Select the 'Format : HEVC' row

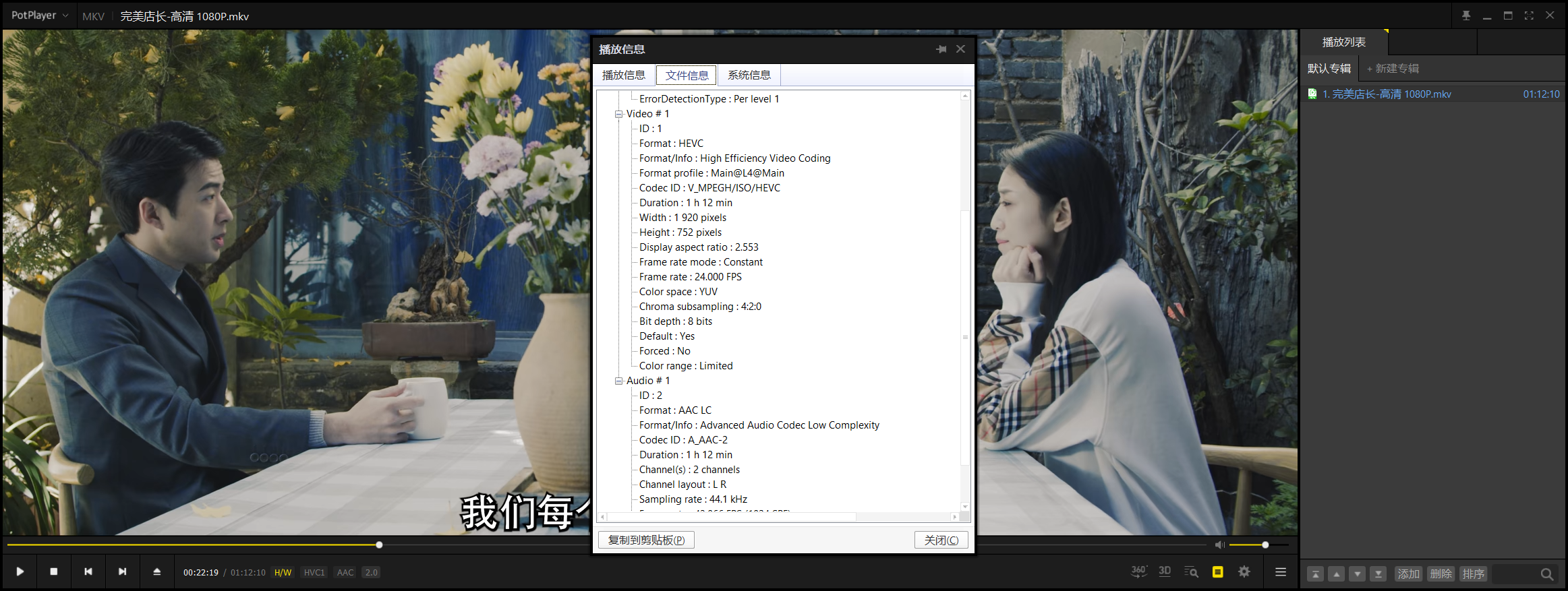tap(671, 144)
